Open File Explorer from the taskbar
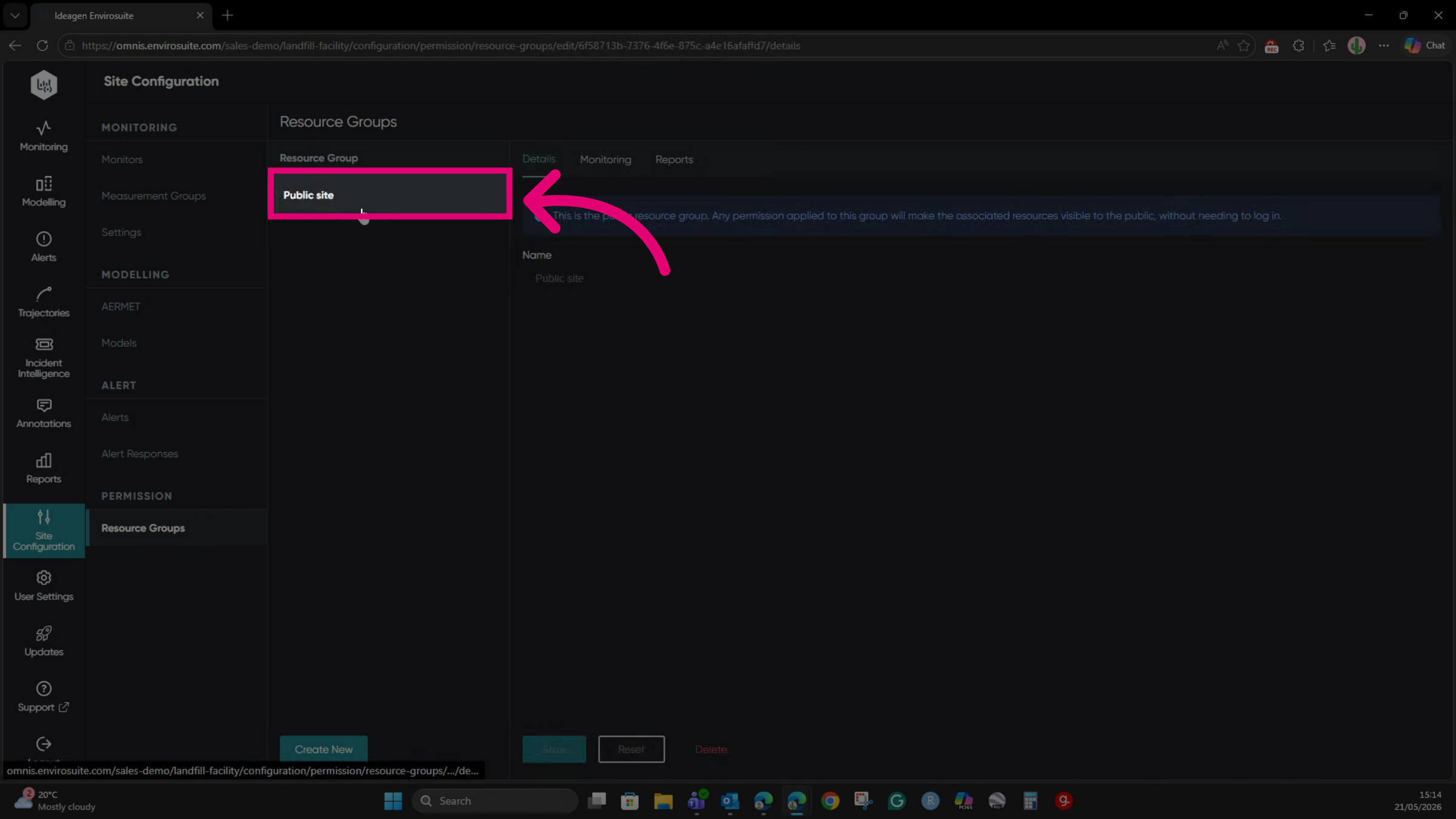The width and height of the screenshot is (1456, 819). click(663, 801)
